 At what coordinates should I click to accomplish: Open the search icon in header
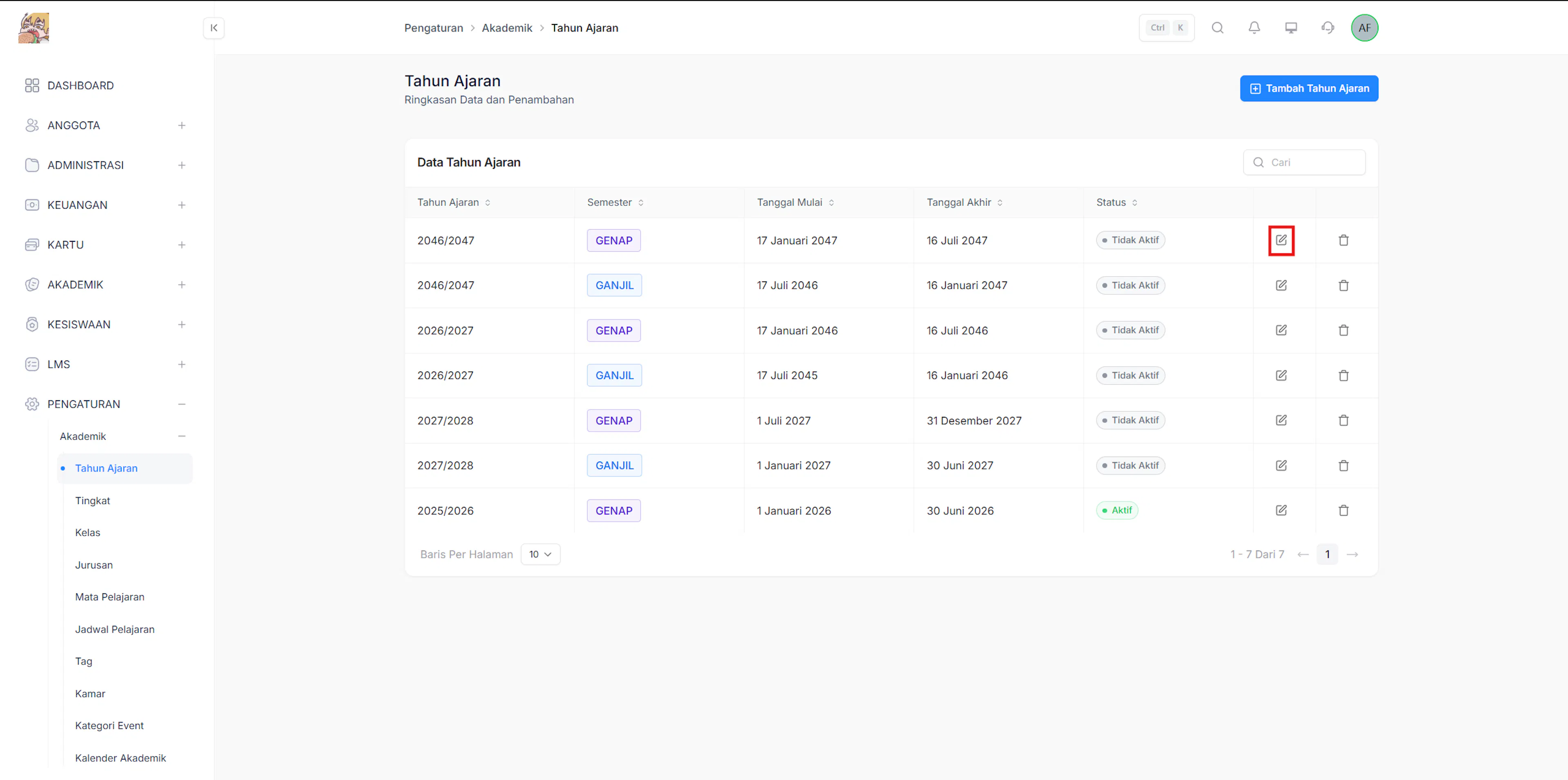1217,28
